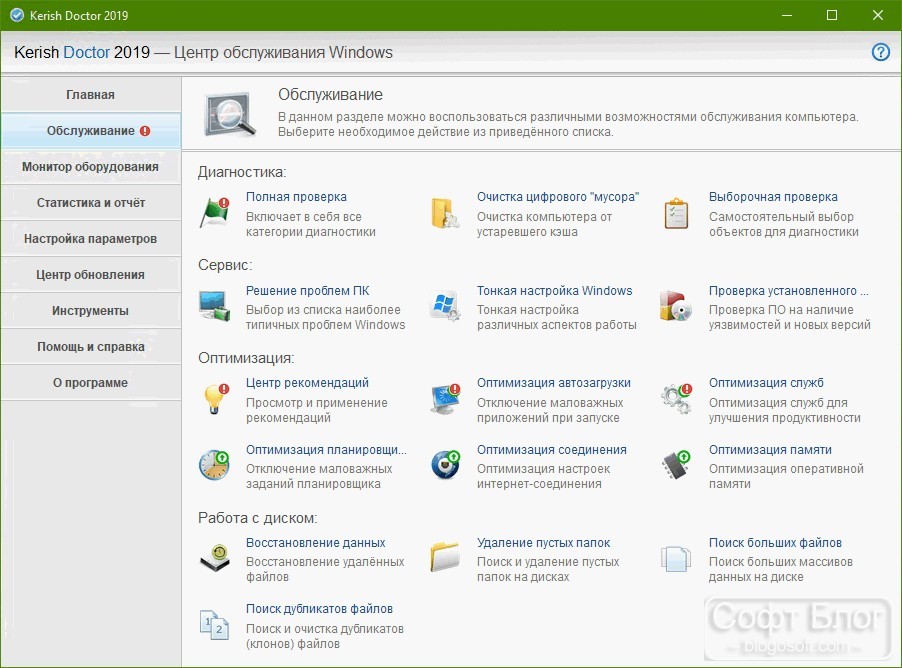Click the Kerish Doctor title bar logo icon
Image resolution: width=902 pixels, height=668 pixels.
pos(17,16)
